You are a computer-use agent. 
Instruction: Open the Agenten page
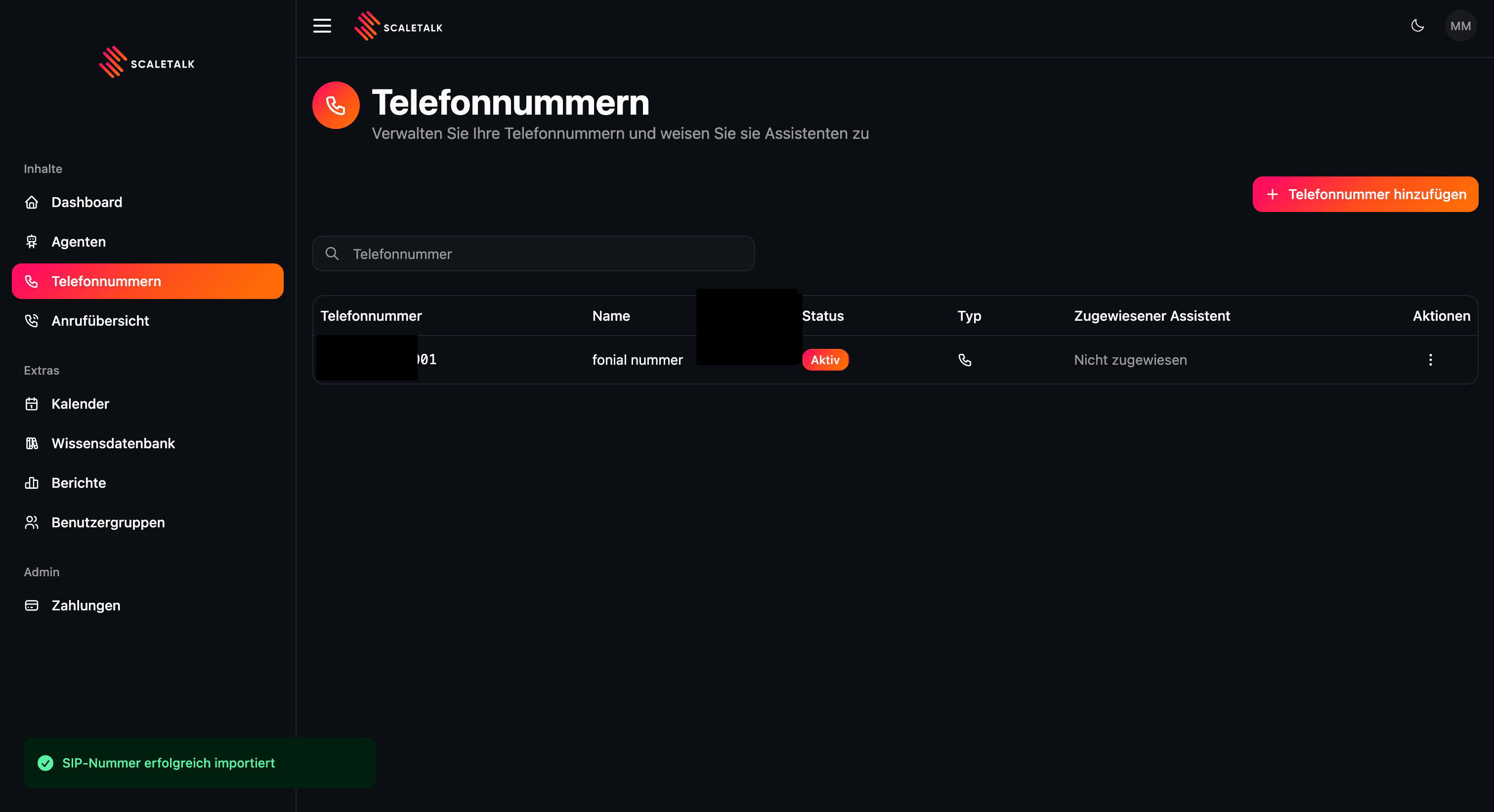[x=147, y=242]
